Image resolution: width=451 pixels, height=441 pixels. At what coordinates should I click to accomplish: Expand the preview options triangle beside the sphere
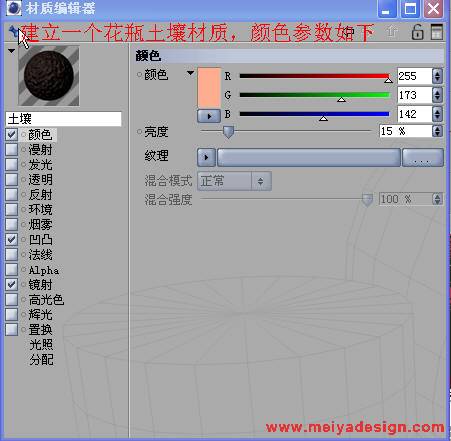12,51
